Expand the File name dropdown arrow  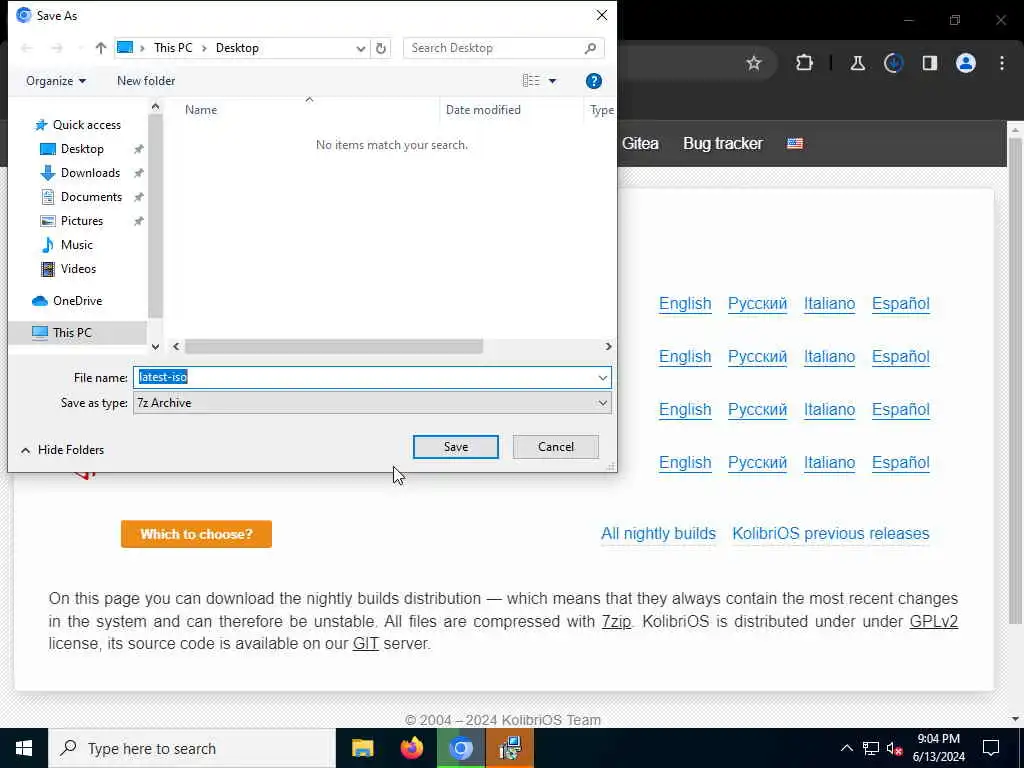(x=602, y=377)
